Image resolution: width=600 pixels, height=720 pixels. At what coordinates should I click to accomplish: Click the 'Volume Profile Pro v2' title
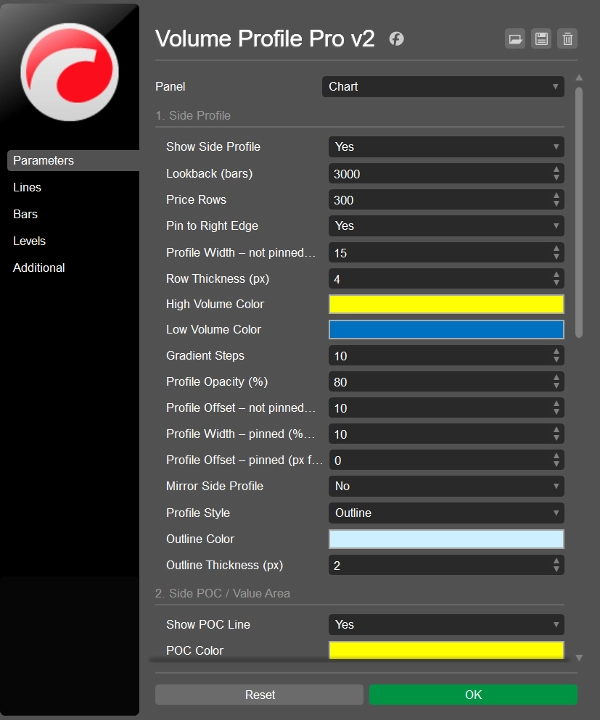tap(265, 39)
